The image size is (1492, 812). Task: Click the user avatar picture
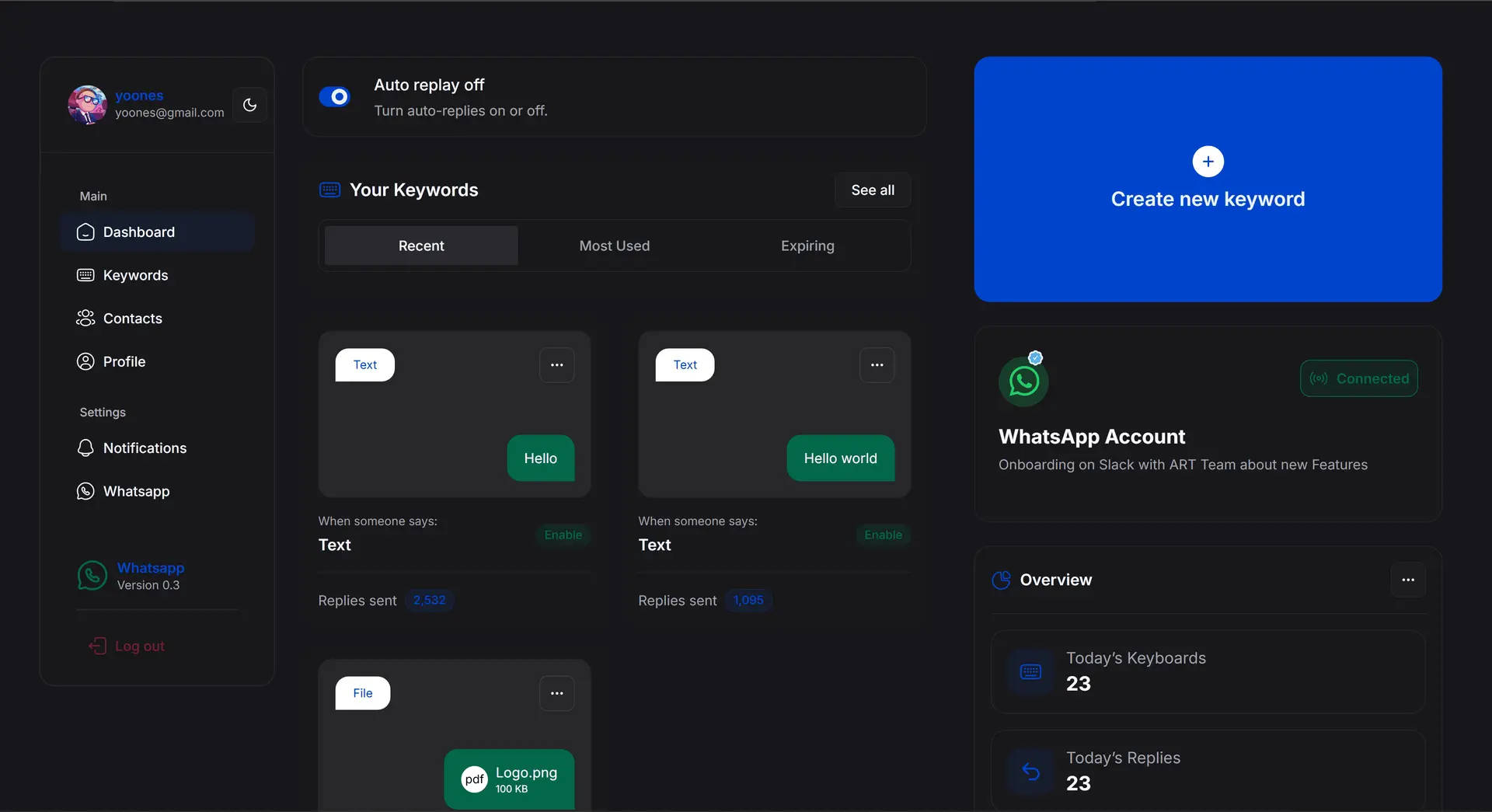(x=87, y=104)
